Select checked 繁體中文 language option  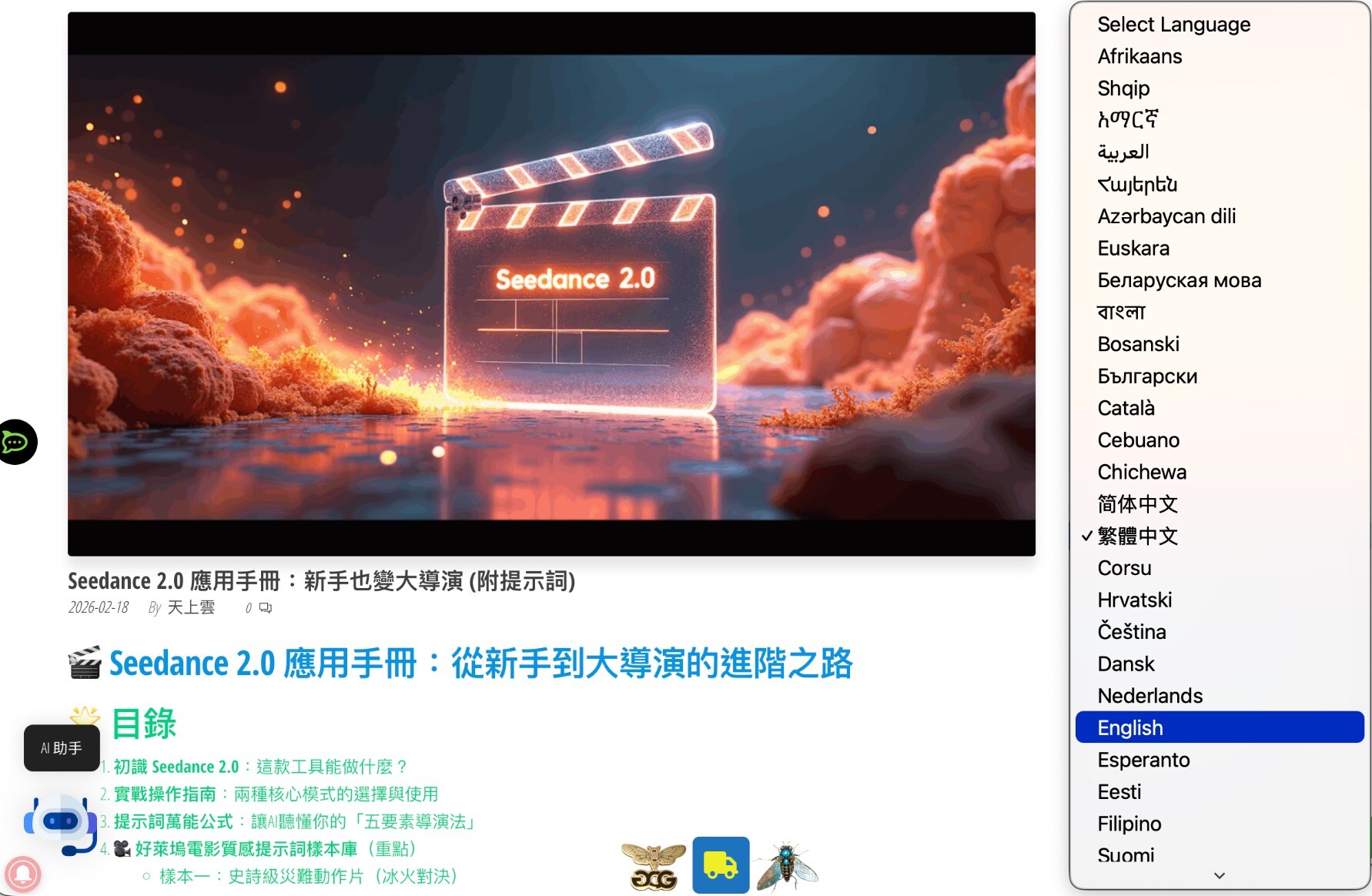tap(1137, 536)
